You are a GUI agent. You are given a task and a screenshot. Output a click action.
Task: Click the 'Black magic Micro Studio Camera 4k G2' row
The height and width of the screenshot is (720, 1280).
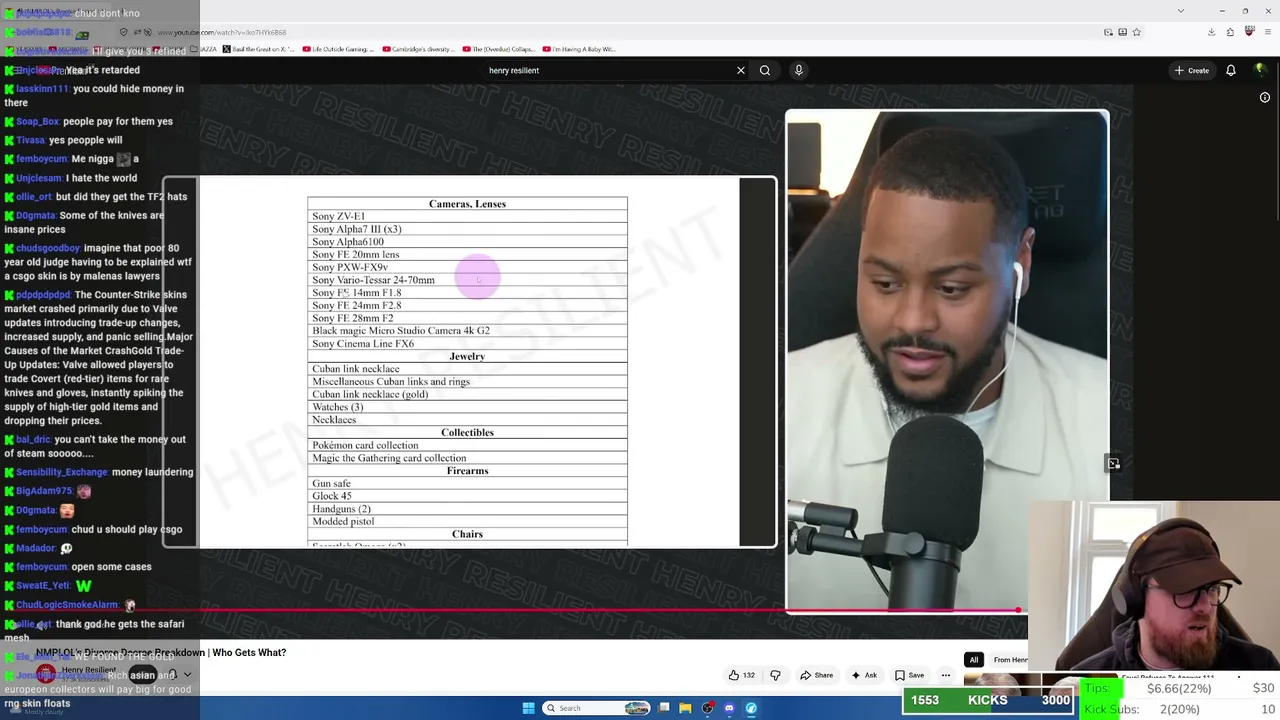(x=467, y=331)
